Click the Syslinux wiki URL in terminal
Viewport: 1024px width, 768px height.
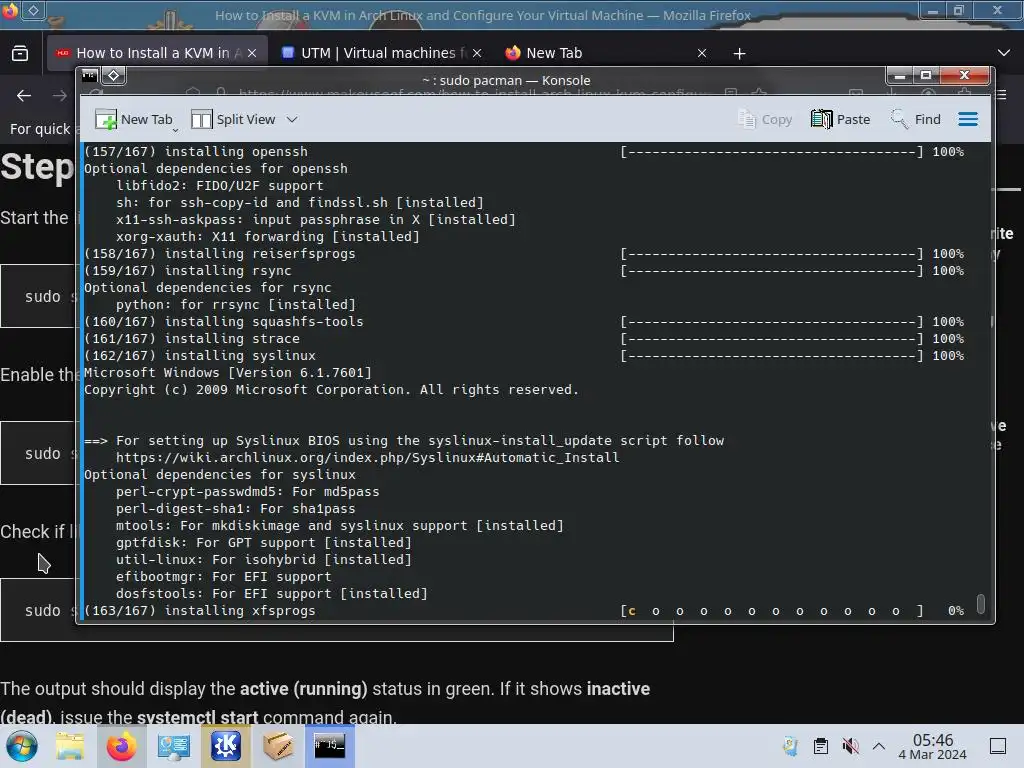point(368,457)
